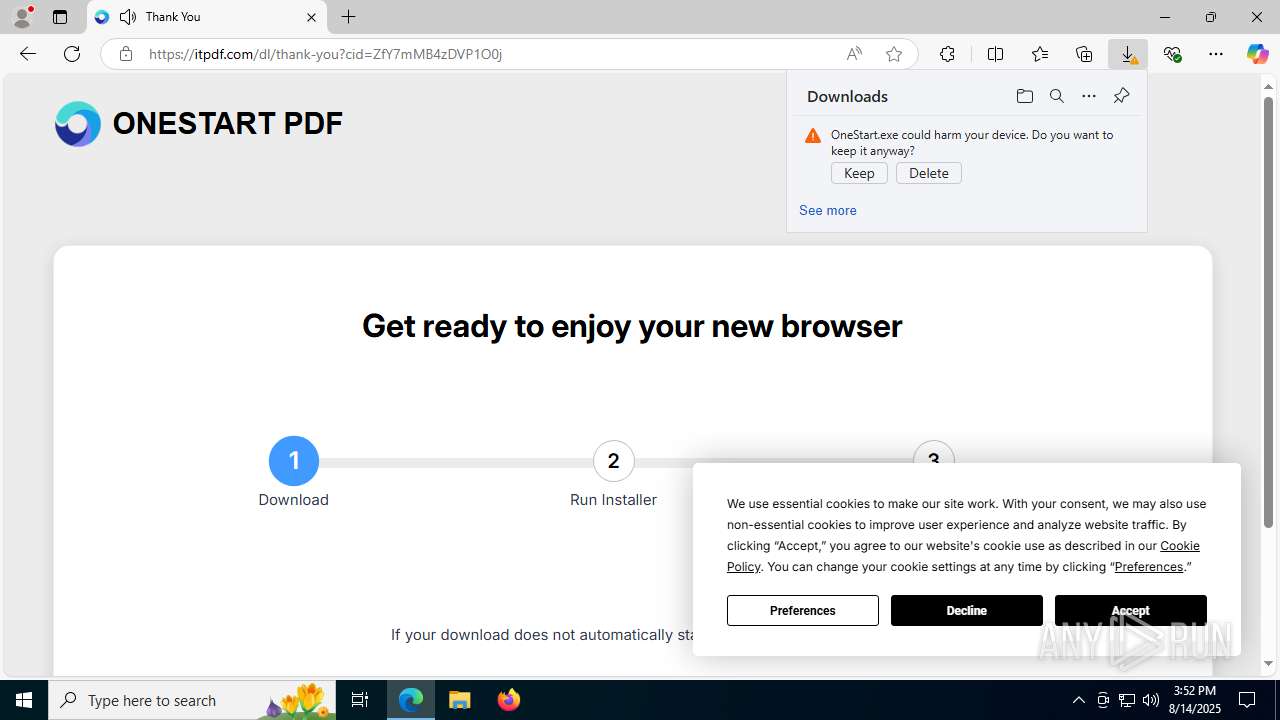Click the Run Installer step label

(613, 500)
